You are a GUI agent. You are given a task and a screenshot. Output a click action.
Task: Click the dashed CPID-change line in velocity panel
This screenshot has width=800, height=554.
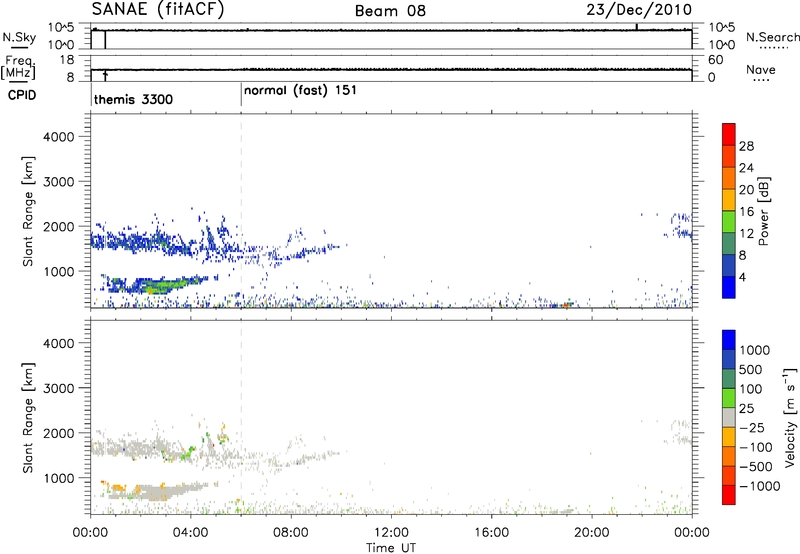pos(241,417)
